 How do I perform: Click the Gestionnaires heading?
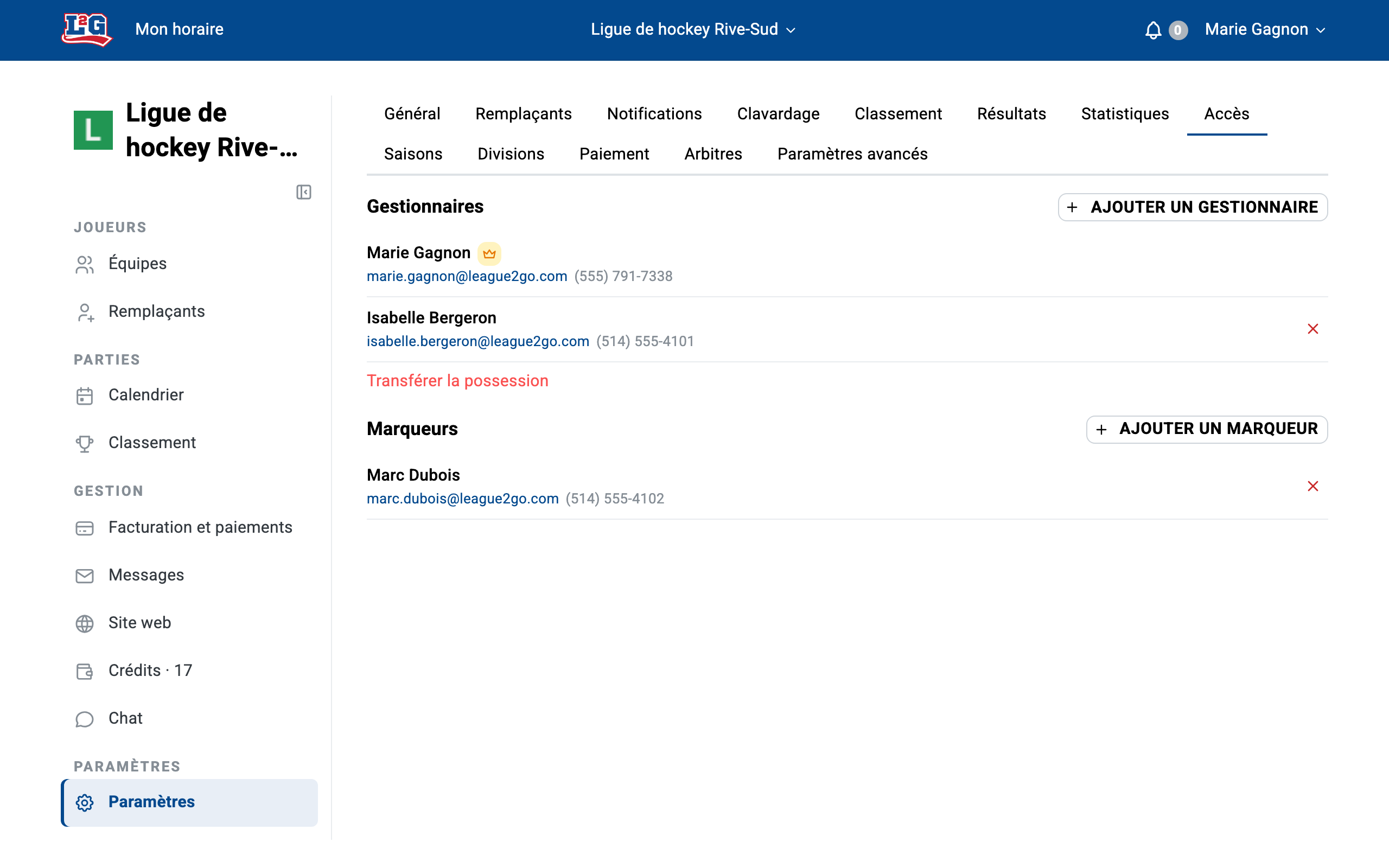[x=425, y=207]
